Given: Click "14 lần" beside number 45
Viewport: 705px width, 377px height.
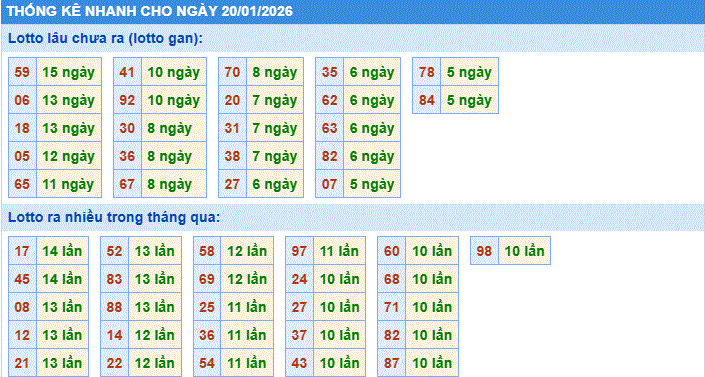Looking at the screenshot, I should [x=62, y=279].
